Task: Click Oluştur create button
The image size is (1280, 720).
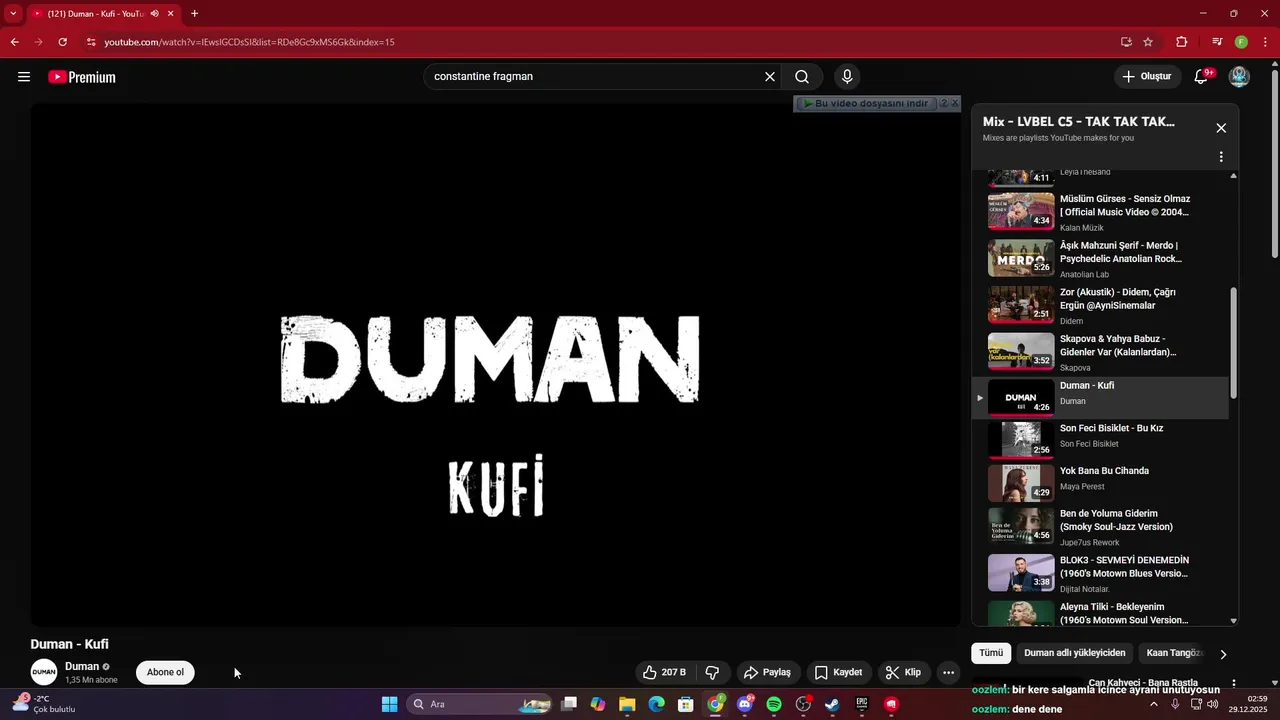Action: click(1147, 77)
